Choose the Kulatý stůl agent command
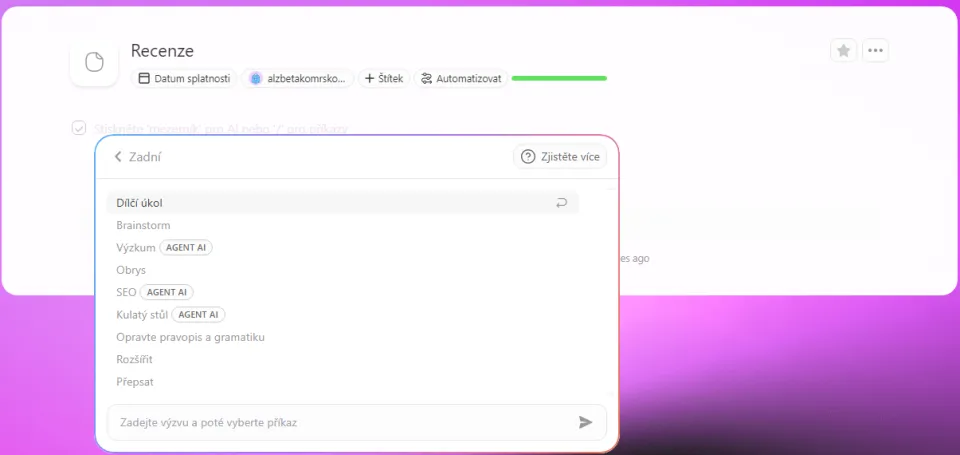The image size is (960, 455). pos(142,315)
